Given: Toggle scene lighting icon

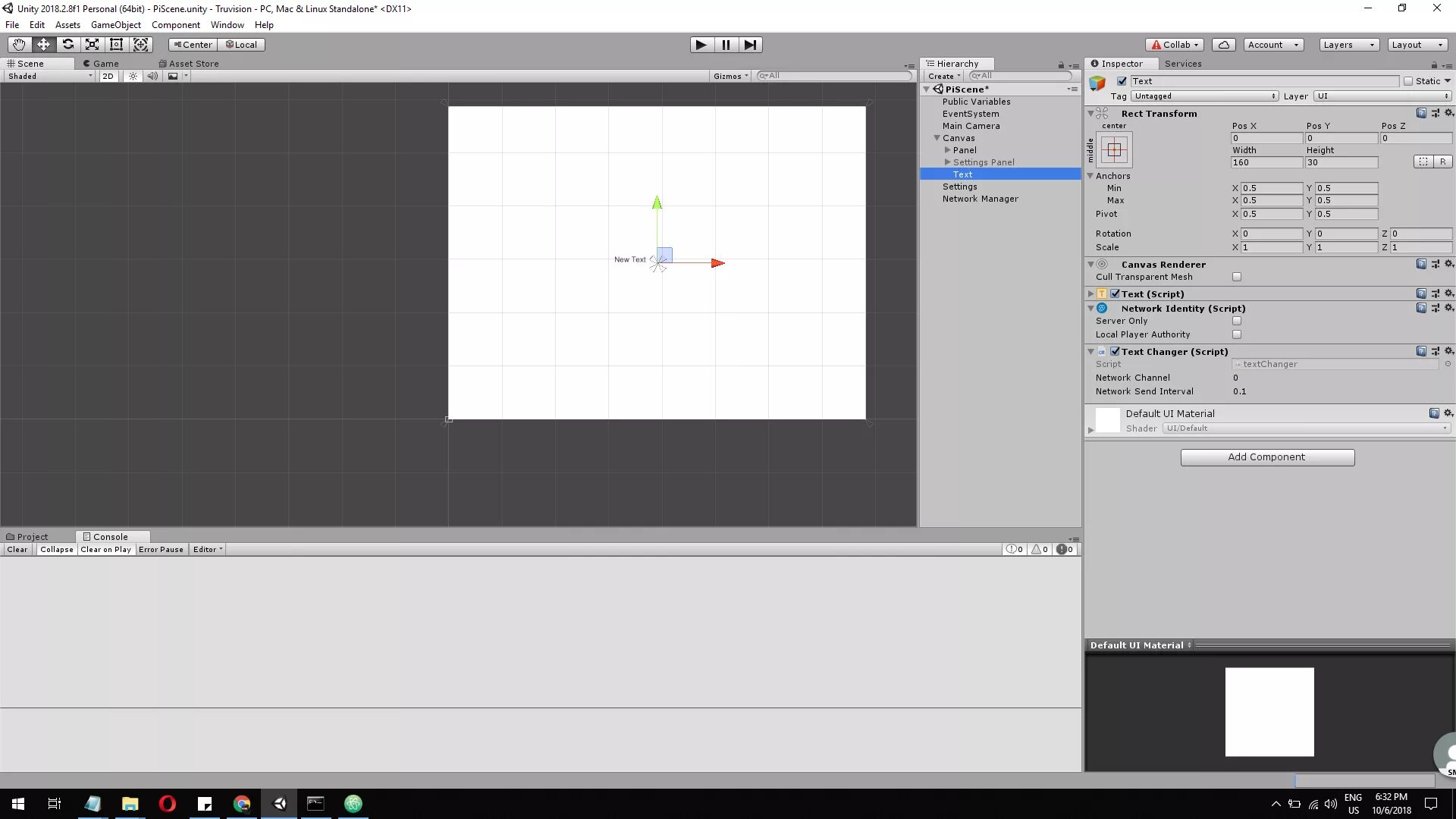Looking at the screenshot, I should 133,76.
